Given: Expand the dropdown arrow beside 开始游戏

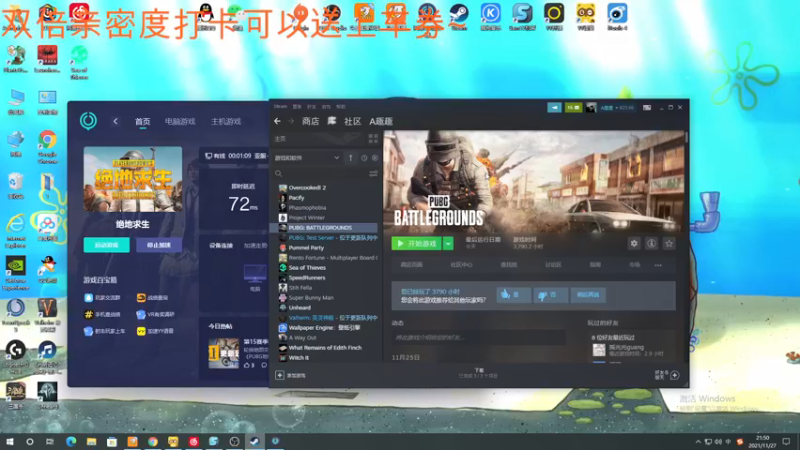Looking at the screenshot, I should coord(447,244).
